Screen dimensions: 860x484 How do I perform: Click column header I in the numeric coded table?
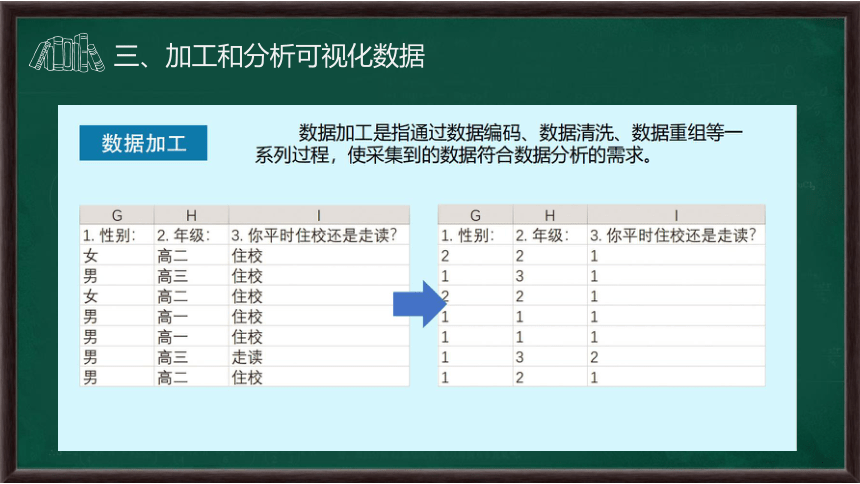(x=676, y=215)
